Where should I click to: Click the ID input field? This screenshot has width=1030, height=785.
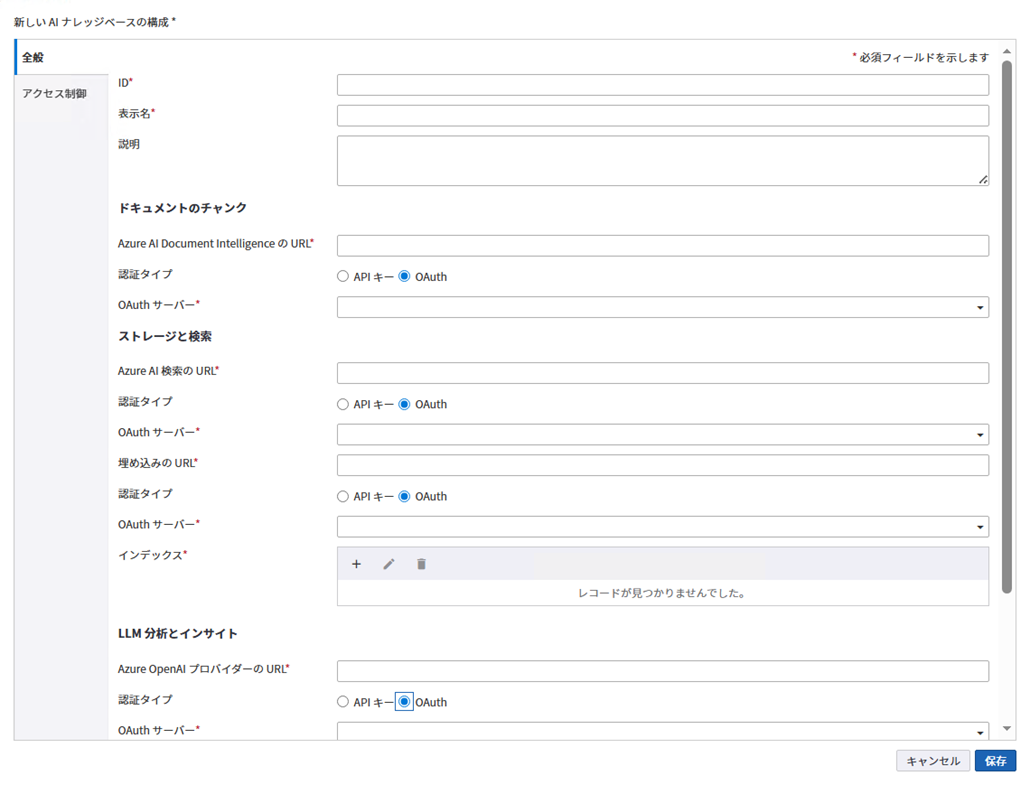[663, 85]
